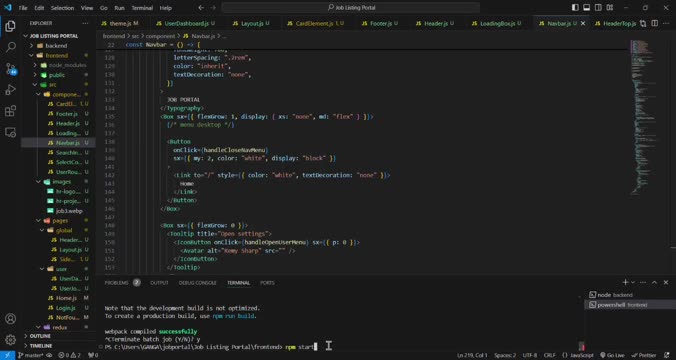Open the Source Control view
Image resolution: width=676 pixels, height=360 pixels.
[10, 69]
